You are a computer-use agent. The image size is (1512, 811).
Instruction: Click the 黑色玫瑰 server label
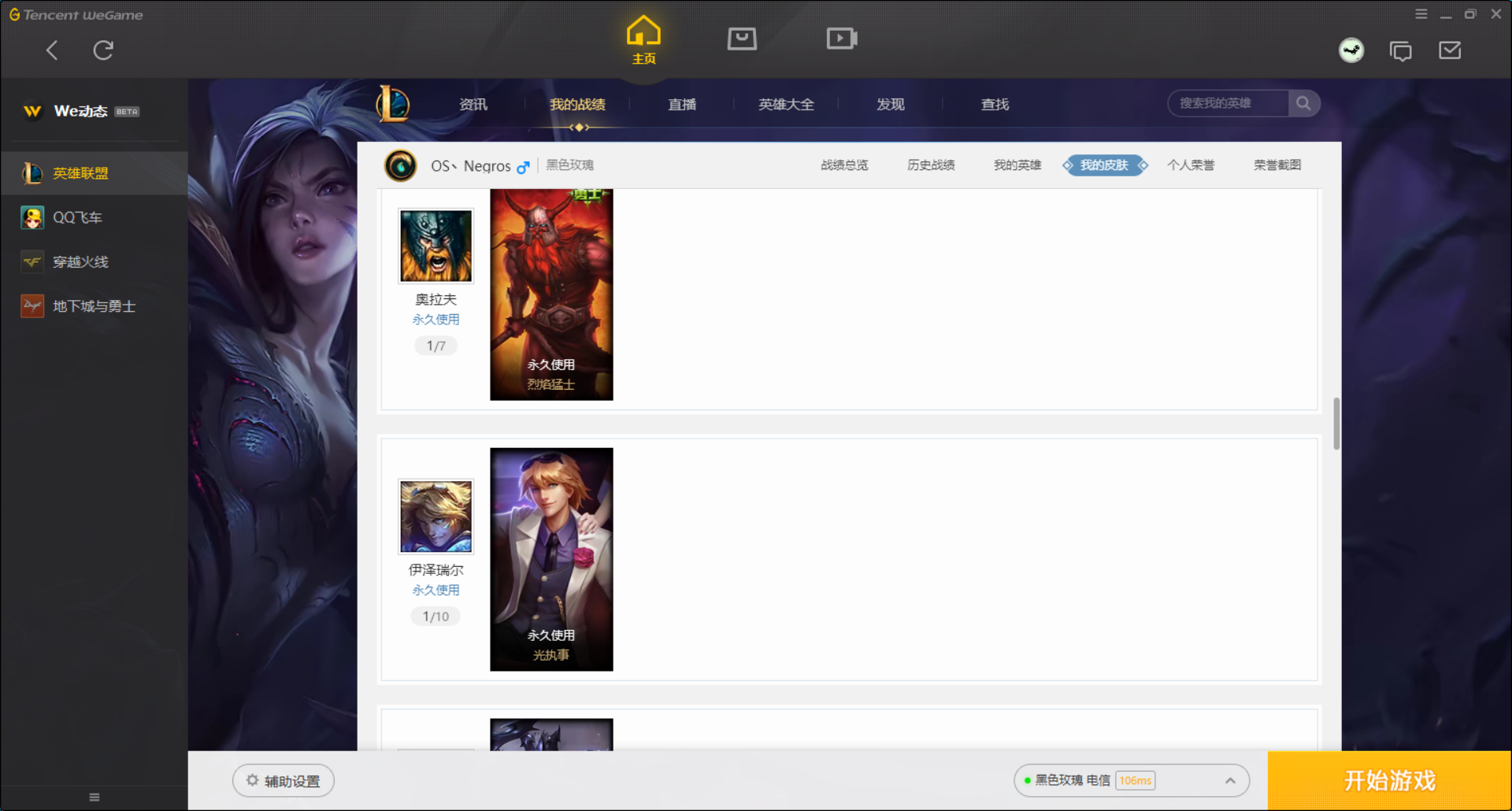pos(570,165)
